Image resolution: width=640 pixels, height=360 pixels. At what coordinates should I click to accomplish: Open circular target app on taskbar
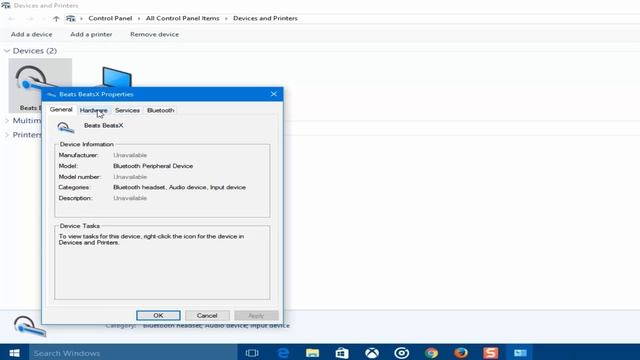(402, 353)
